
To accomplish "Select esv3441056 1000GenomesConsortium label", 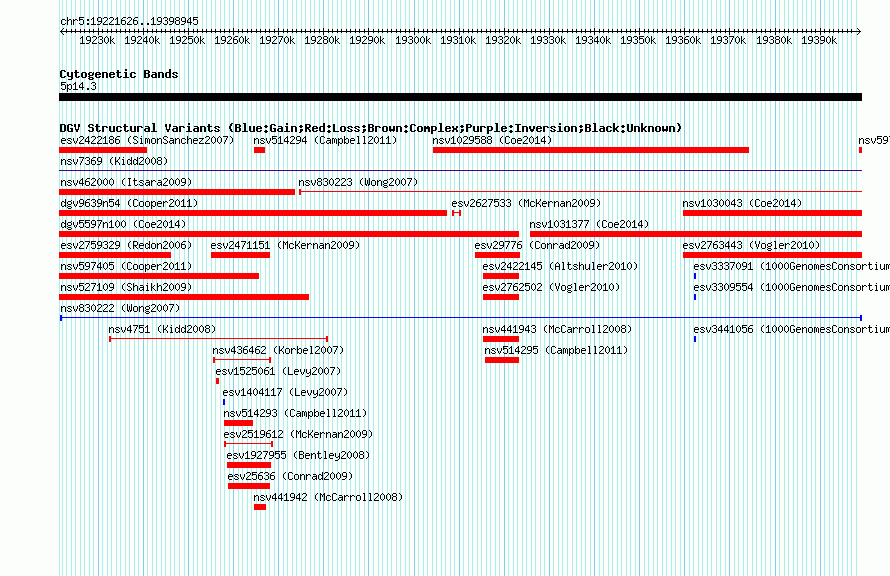I will pos(791,329).
